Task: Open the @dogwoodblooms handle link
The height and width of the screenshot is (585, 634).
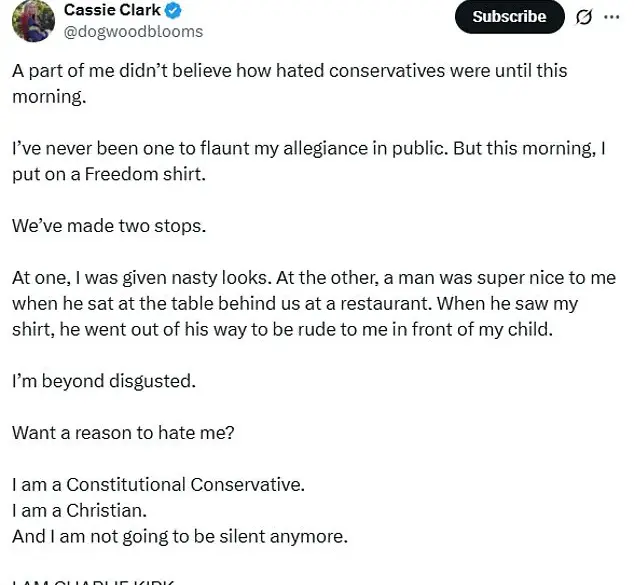Action: (x=133, y=31)
